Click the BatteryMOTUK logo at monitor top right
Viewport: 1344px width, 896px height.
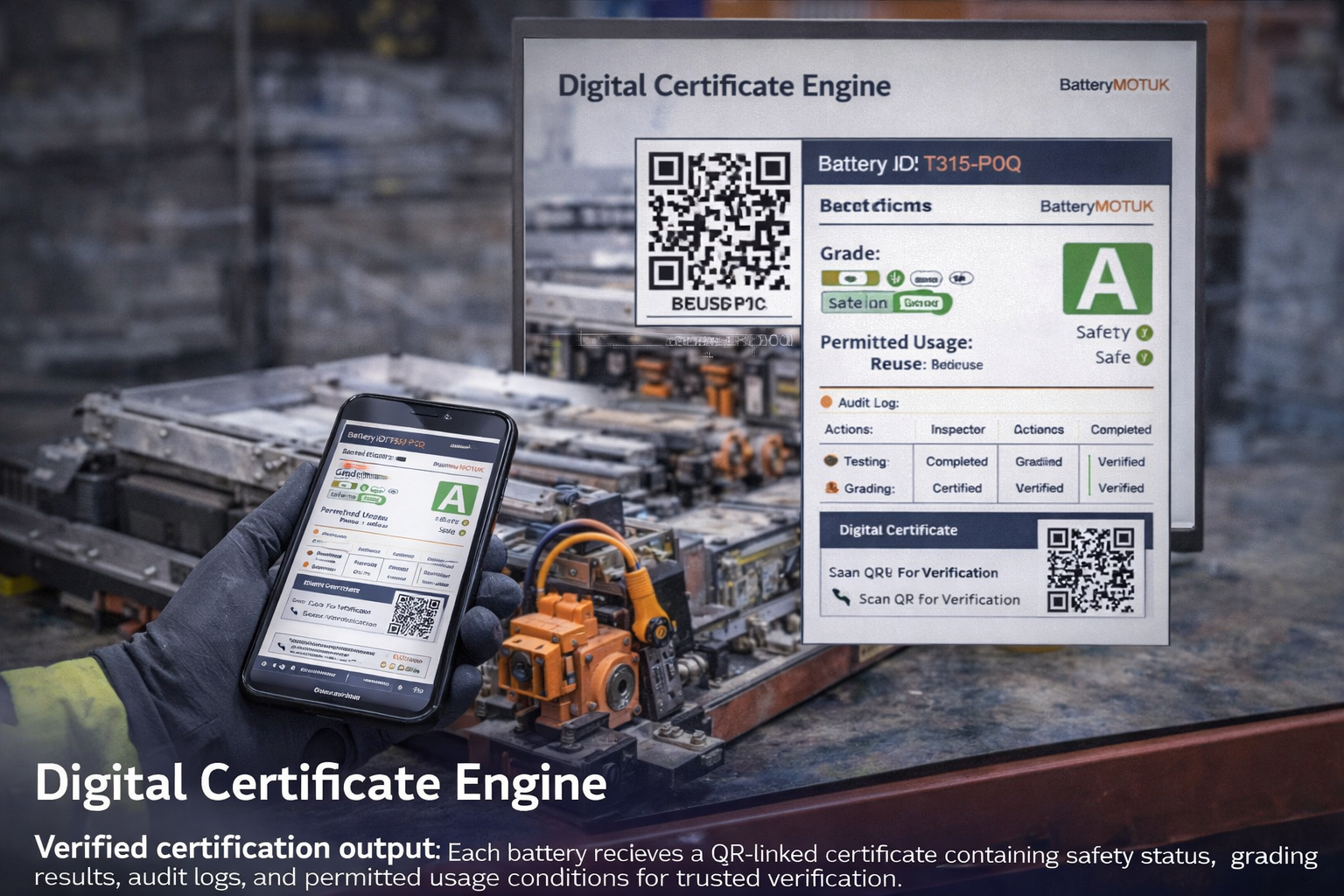[x=1114, y=85]
